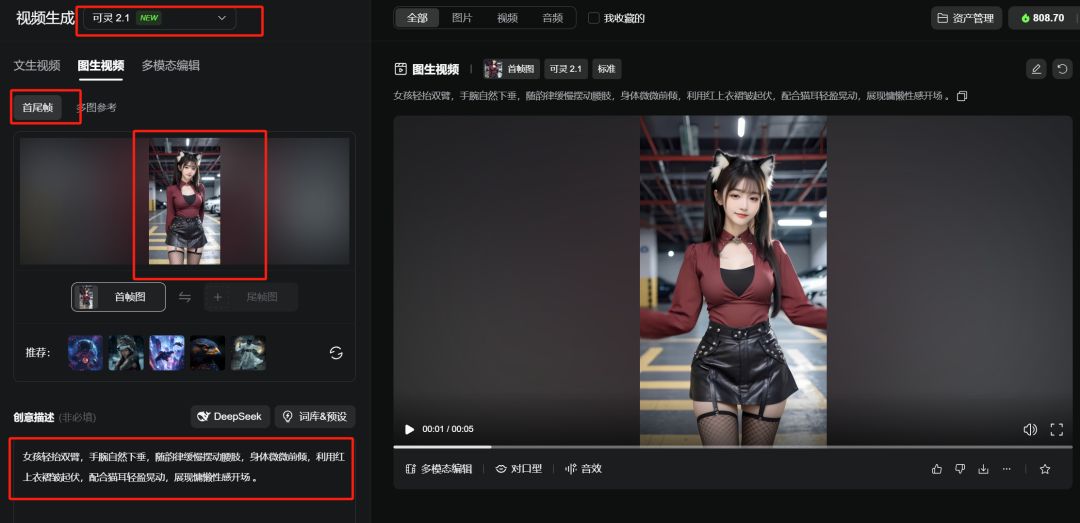Click the video progress bar
Viewport: 1080px width, 523px height.
[x=733, y=447]
